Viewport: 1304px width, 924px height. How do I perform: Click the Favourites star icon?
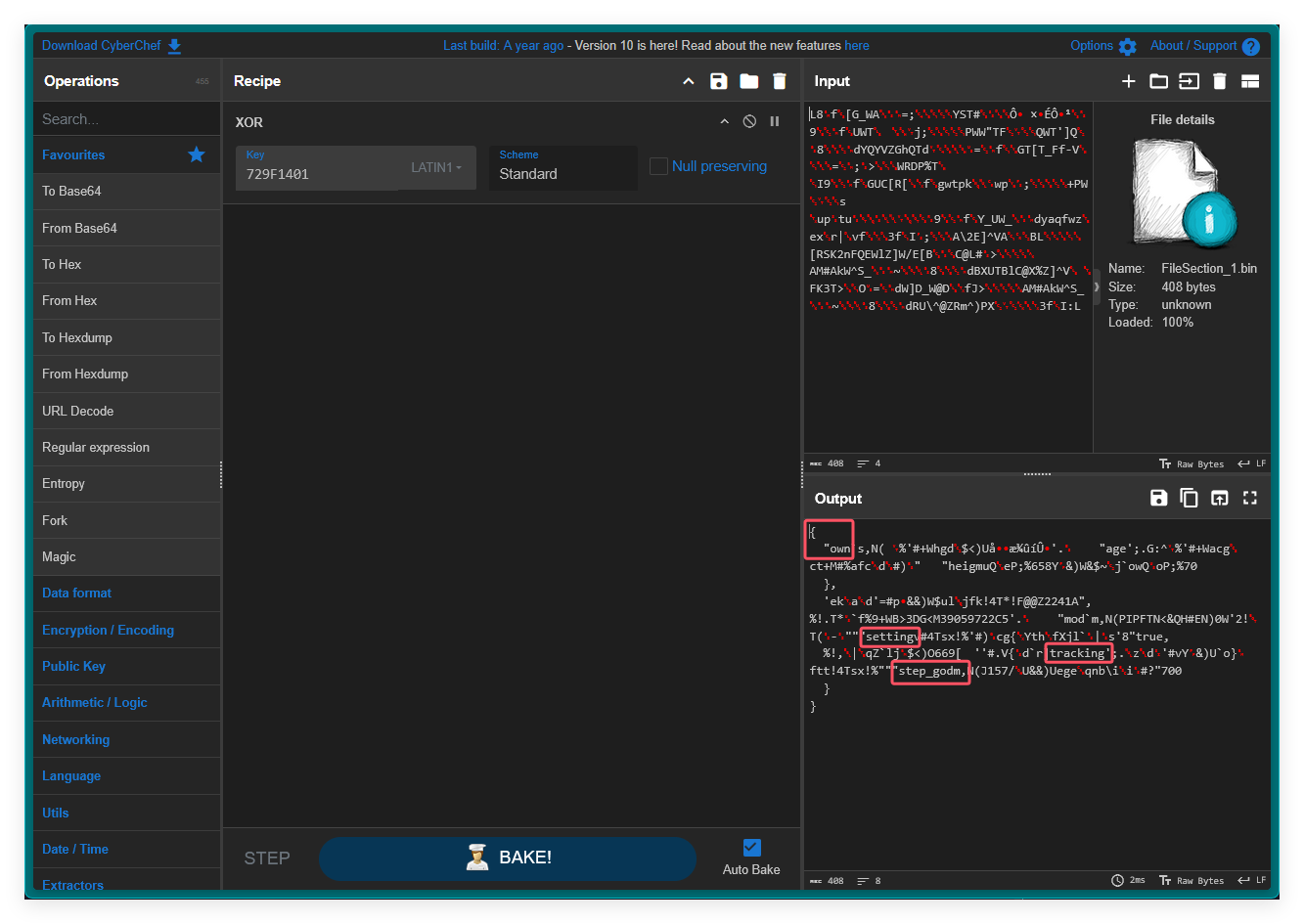point(197,154)
